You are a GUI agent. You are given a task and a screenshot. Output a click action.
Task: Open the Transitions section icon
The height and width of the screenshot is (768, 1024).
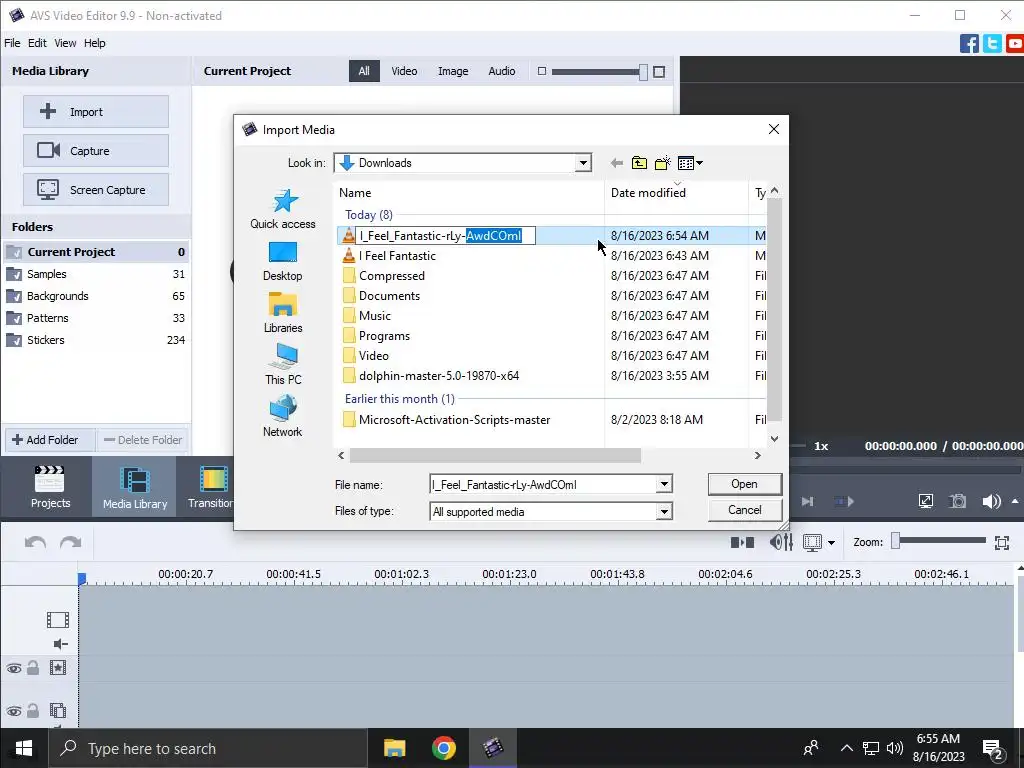tap(210, 487)
